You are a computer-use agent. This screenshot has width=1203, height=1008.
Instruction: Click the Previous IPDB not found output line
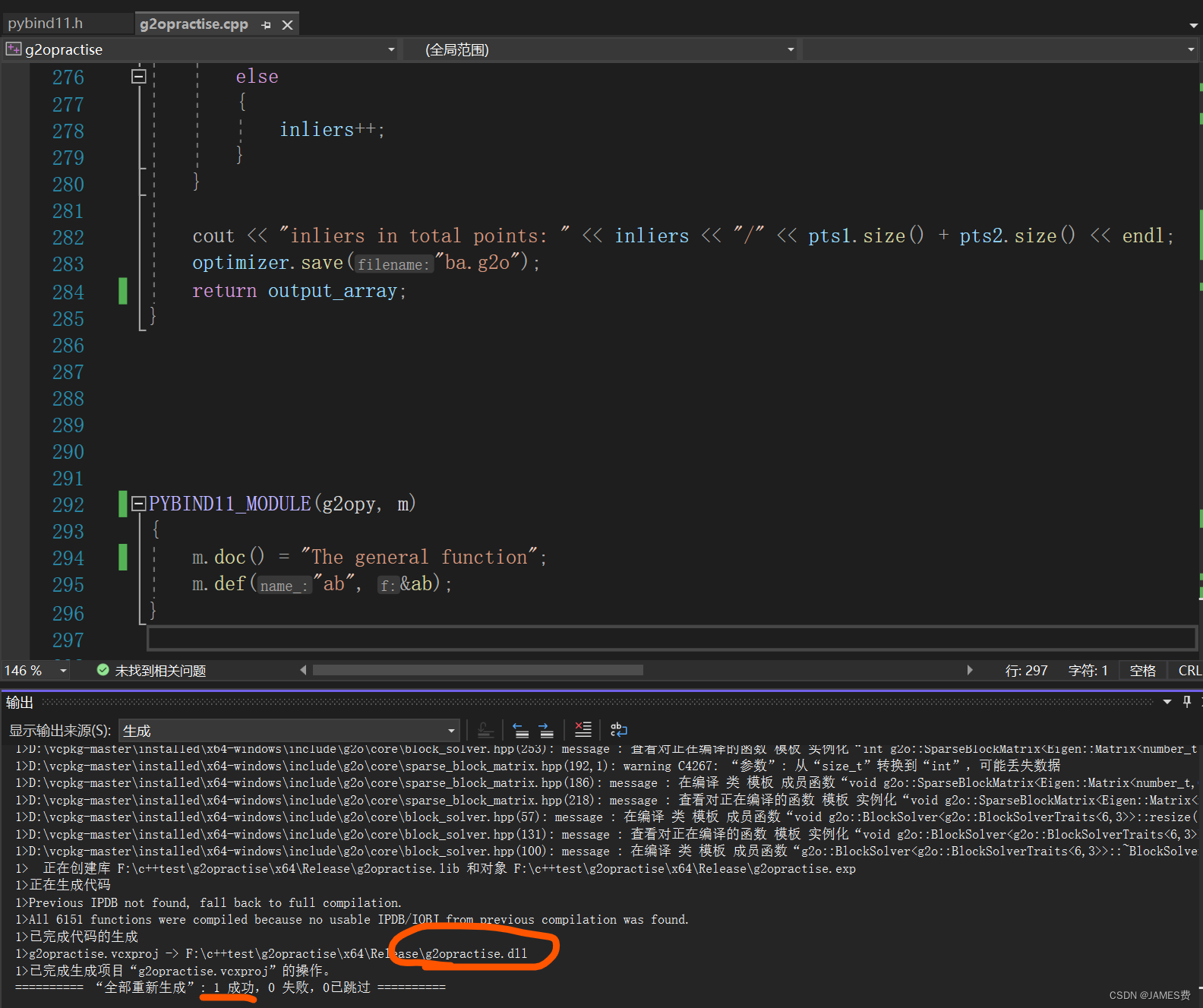208,902
